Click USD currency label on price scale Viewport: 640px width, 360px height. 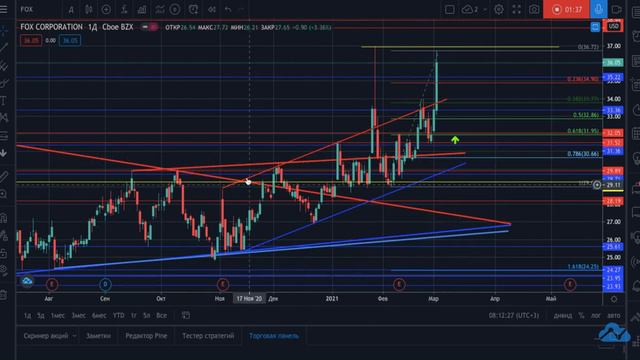pyautogui.click(x=614, y=27)
